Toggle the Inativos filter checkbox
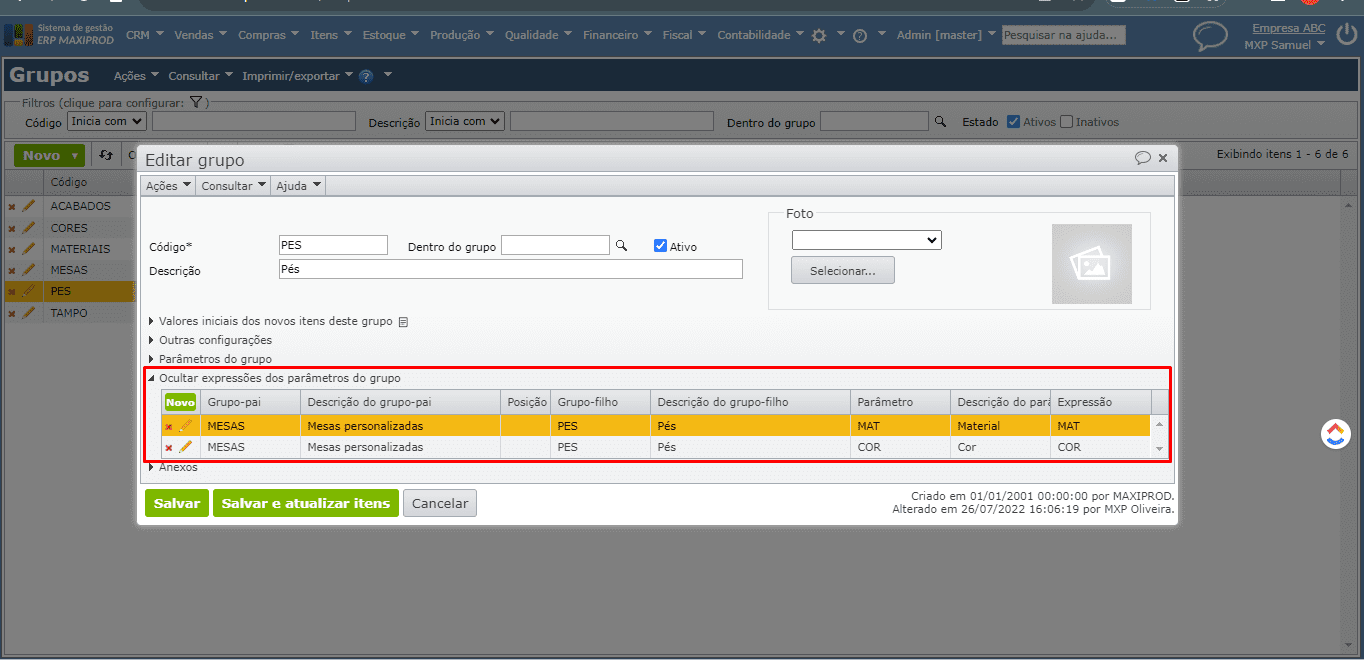Viewport: 1364px width, 660px height. [x=1066, y=122]
